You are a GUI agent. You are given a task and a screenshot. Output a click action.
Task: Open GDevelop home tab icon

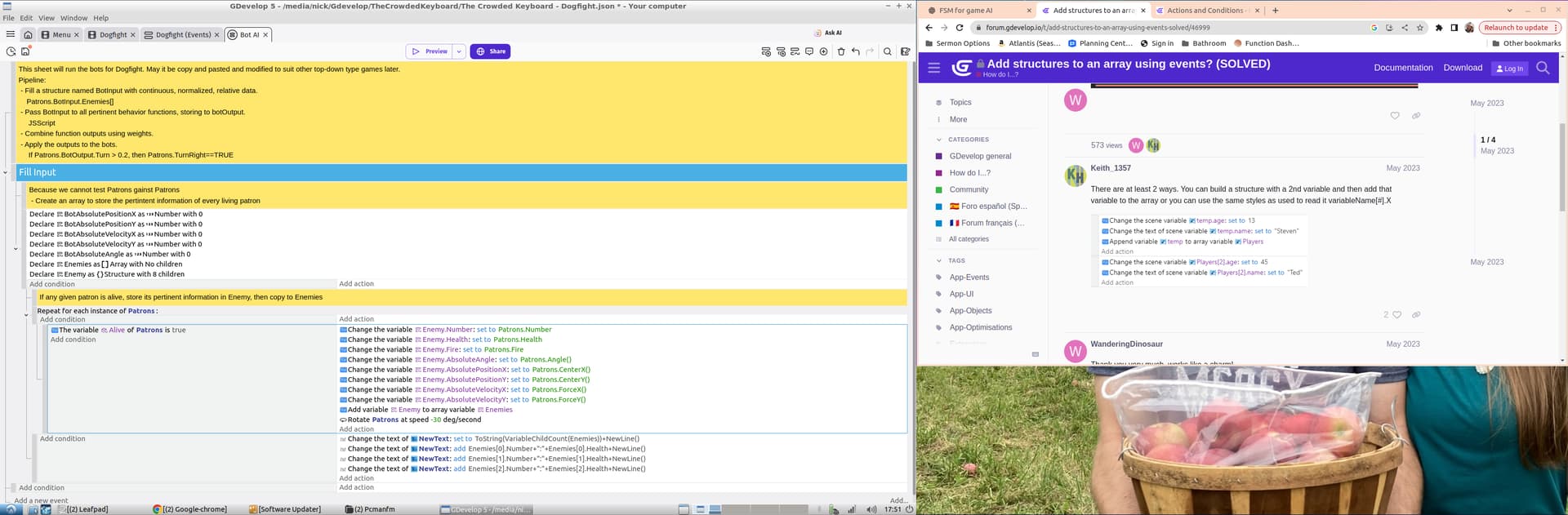tap(28, 35)
